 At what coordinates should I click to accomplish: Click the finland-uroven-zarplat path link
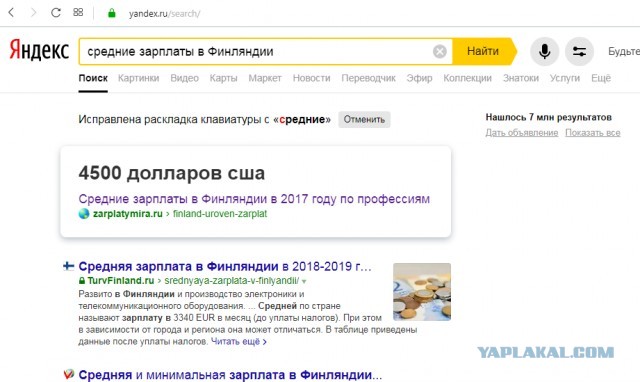click(220, 213)
